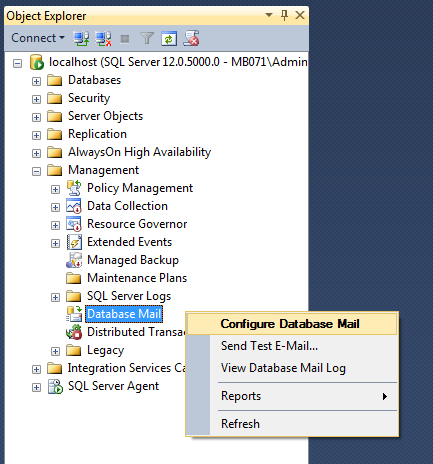Click the Disconnect server toolbar icon
Viewport: 433px width, 464px height.
[103, 38]
